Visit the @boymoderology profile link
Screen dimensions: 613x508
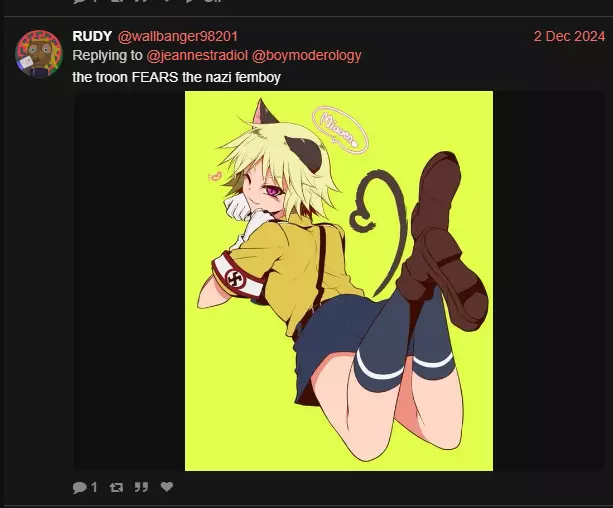click(x=306, y=56)
